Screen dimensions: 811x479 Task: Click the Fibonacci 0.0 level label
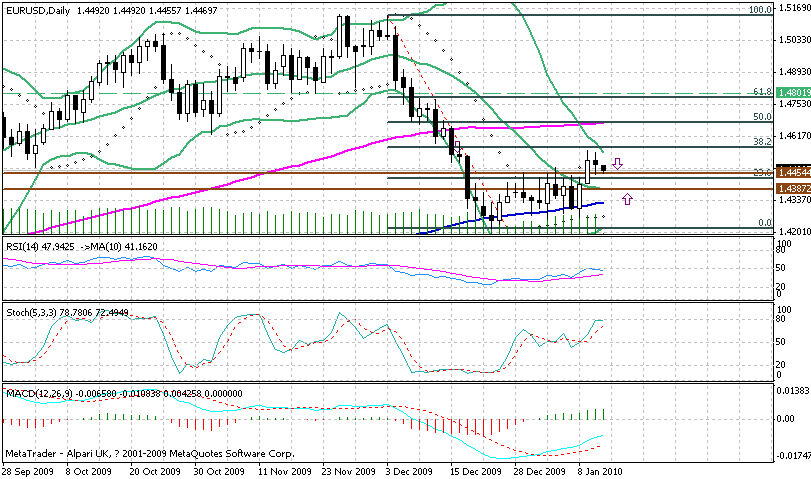pyautogui.click(x=765, y=222)
